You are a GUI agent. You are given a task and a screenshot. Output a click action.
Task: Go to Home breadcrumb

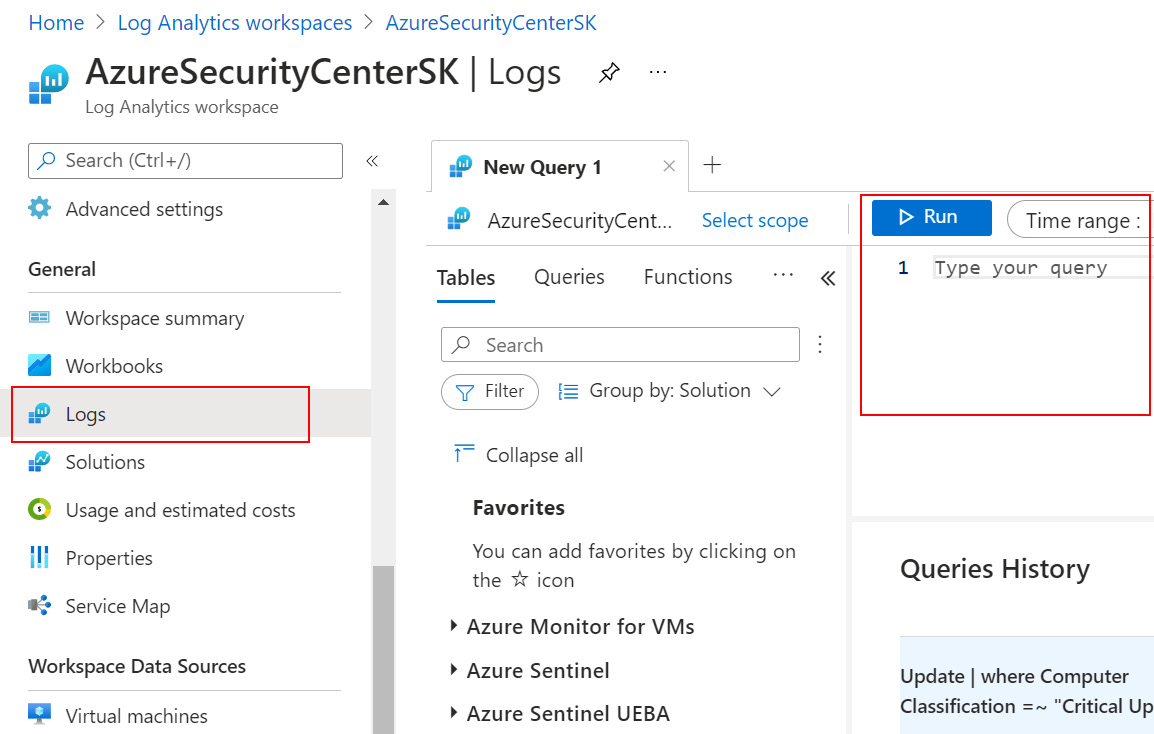point(56,23)
